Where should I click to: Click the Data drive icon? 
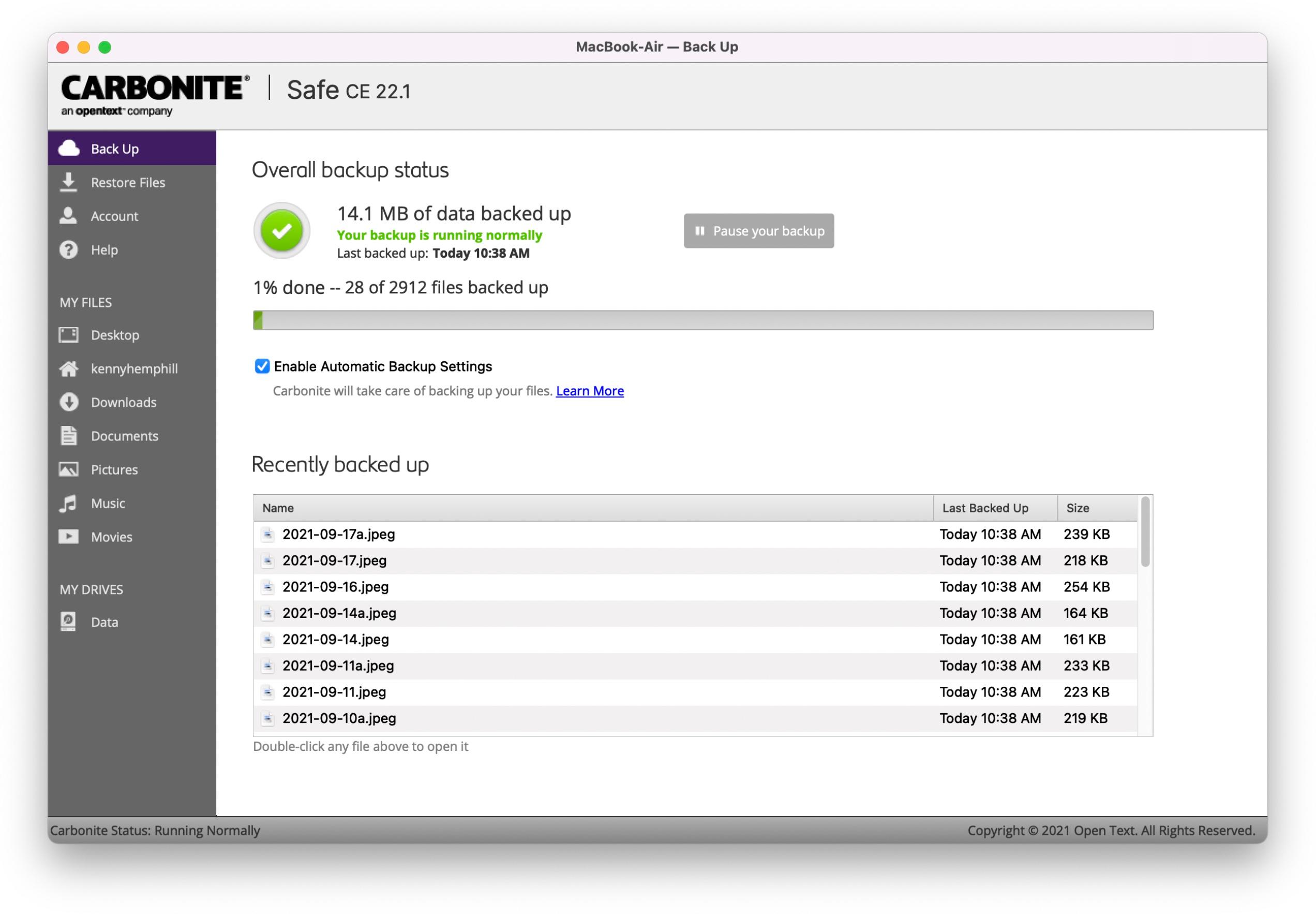[69, 621]
